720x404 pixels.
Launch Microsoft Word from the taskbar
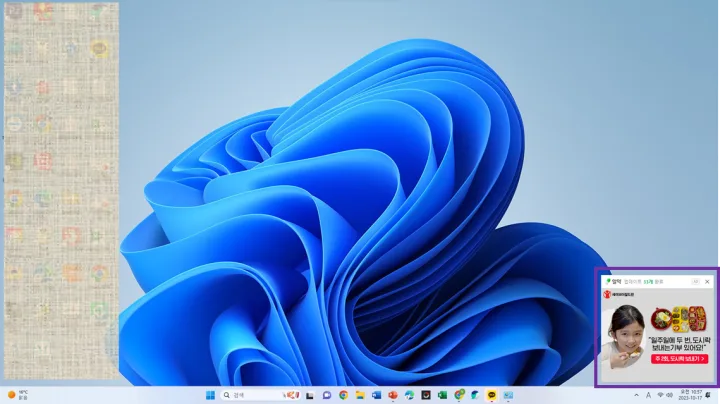pos(377,395)
